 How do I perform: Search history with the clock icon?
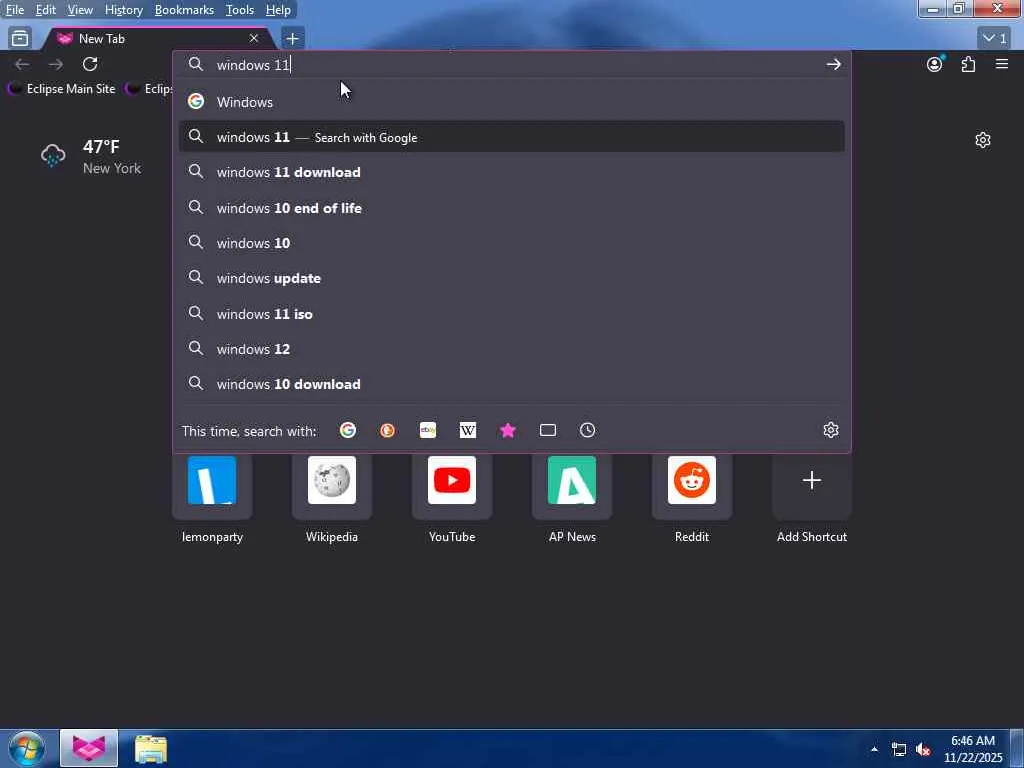click(587, 430)
